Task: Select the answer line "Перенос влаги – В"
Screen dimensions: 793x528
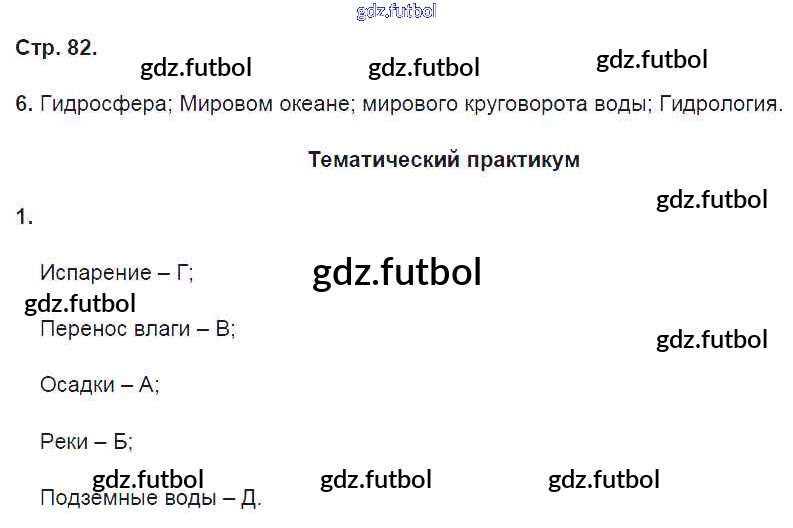Action: (137, 328)
